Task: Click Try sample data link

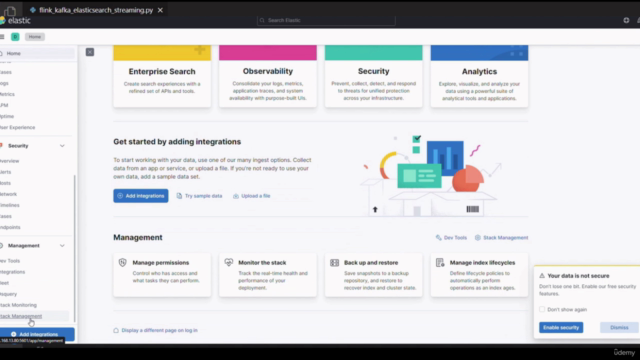Action: [200, 196]
